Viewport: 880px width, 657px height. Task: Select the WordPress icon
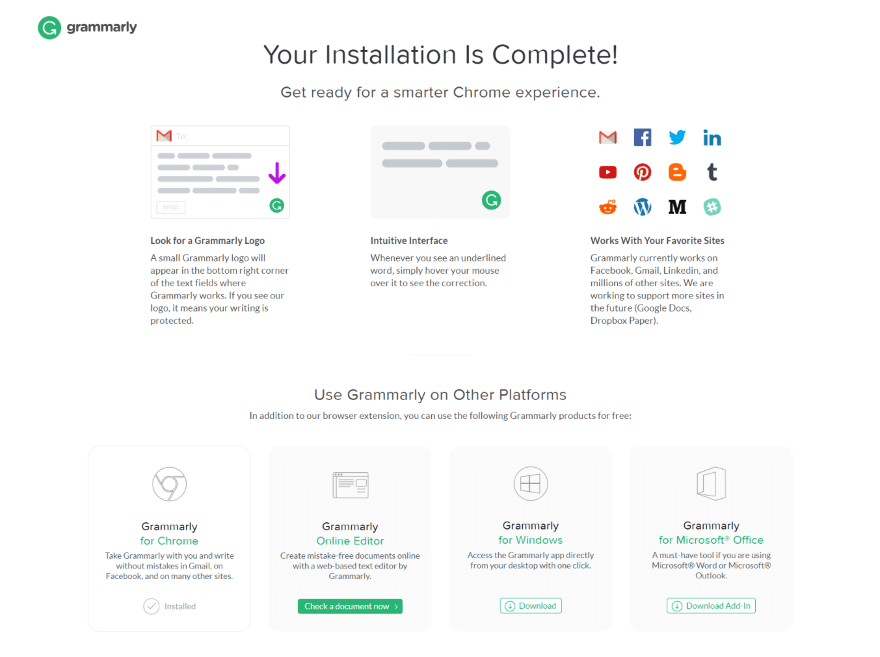(x=642, y=207)
